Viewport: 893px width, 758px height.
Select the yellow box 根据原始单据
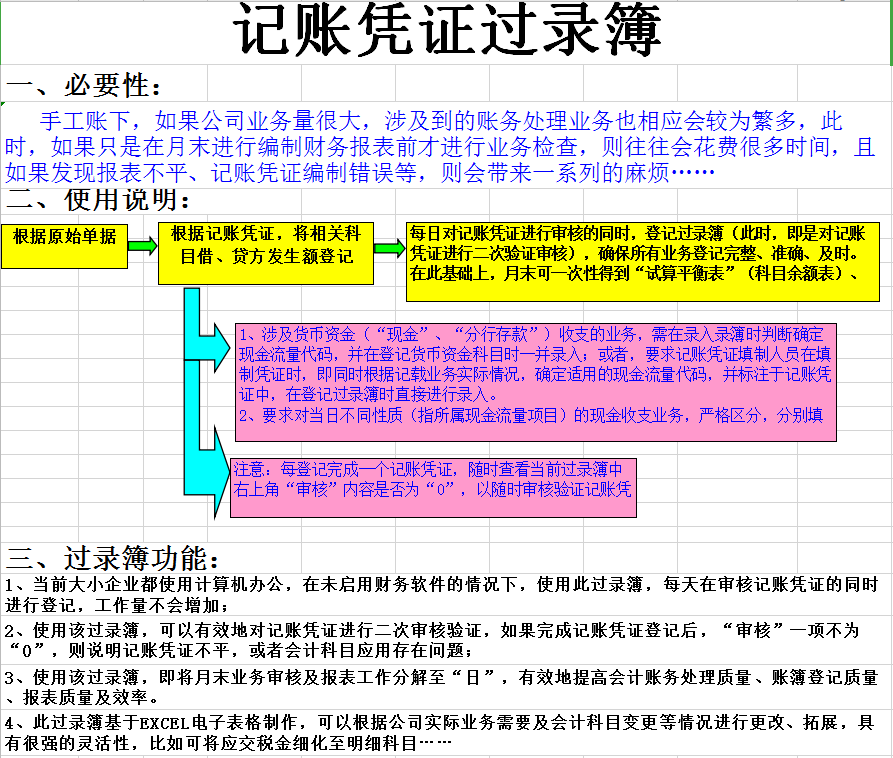[64, 246]
